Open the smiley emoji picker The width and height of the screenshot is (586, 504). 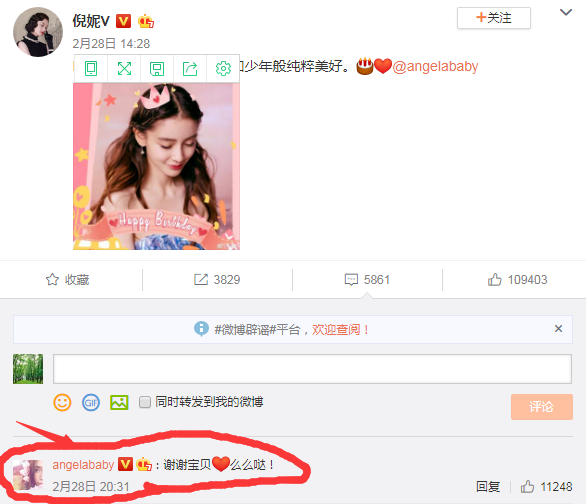pos(62,402)
